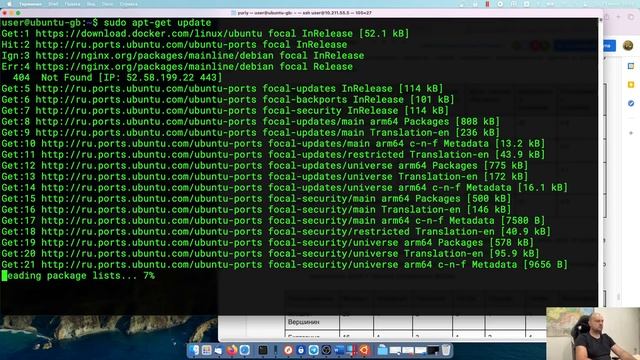Screen dimensions: 640x360
Task: Click the 'Get:11' restricted Translation-en 43.9 kB line
Action: click(x=273, y=155)
